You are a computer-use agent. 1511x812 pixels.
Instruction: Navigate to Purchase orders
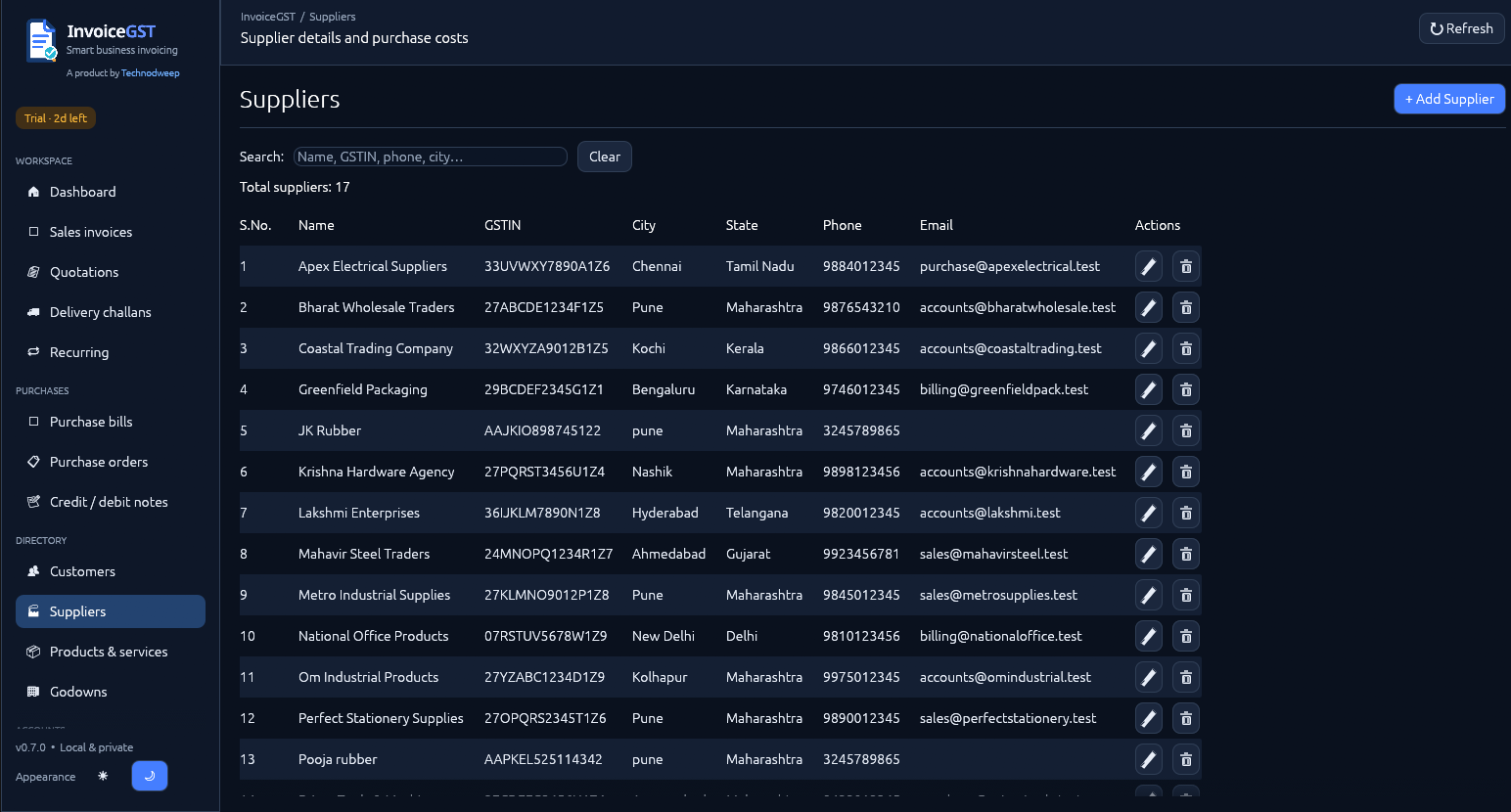point(111,462)
